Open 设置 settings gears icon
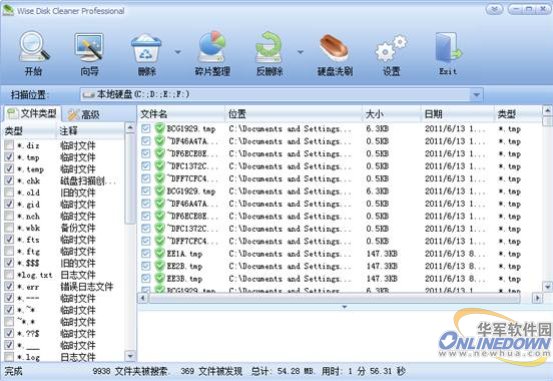Viewport: 553px width, 381px height. (391, 49)
